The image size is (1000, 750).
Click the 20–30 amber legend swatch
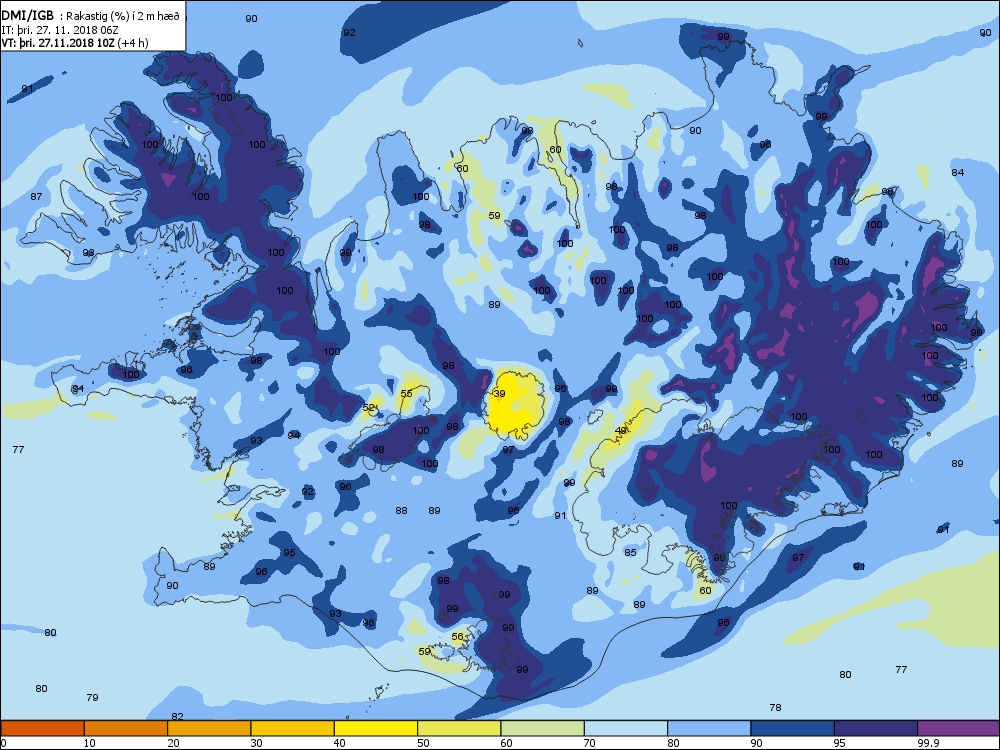209,728
